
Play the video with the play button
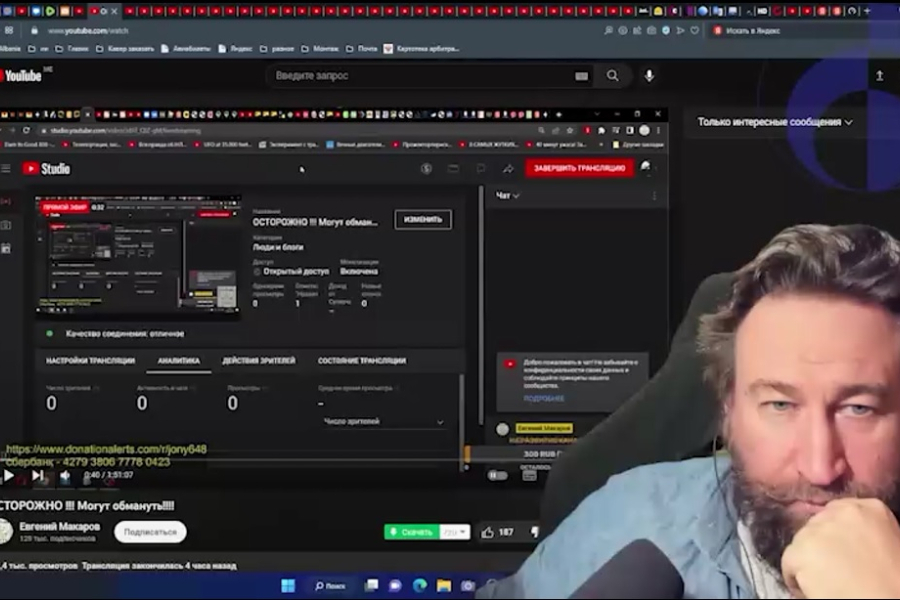click(x=9, y=476)
